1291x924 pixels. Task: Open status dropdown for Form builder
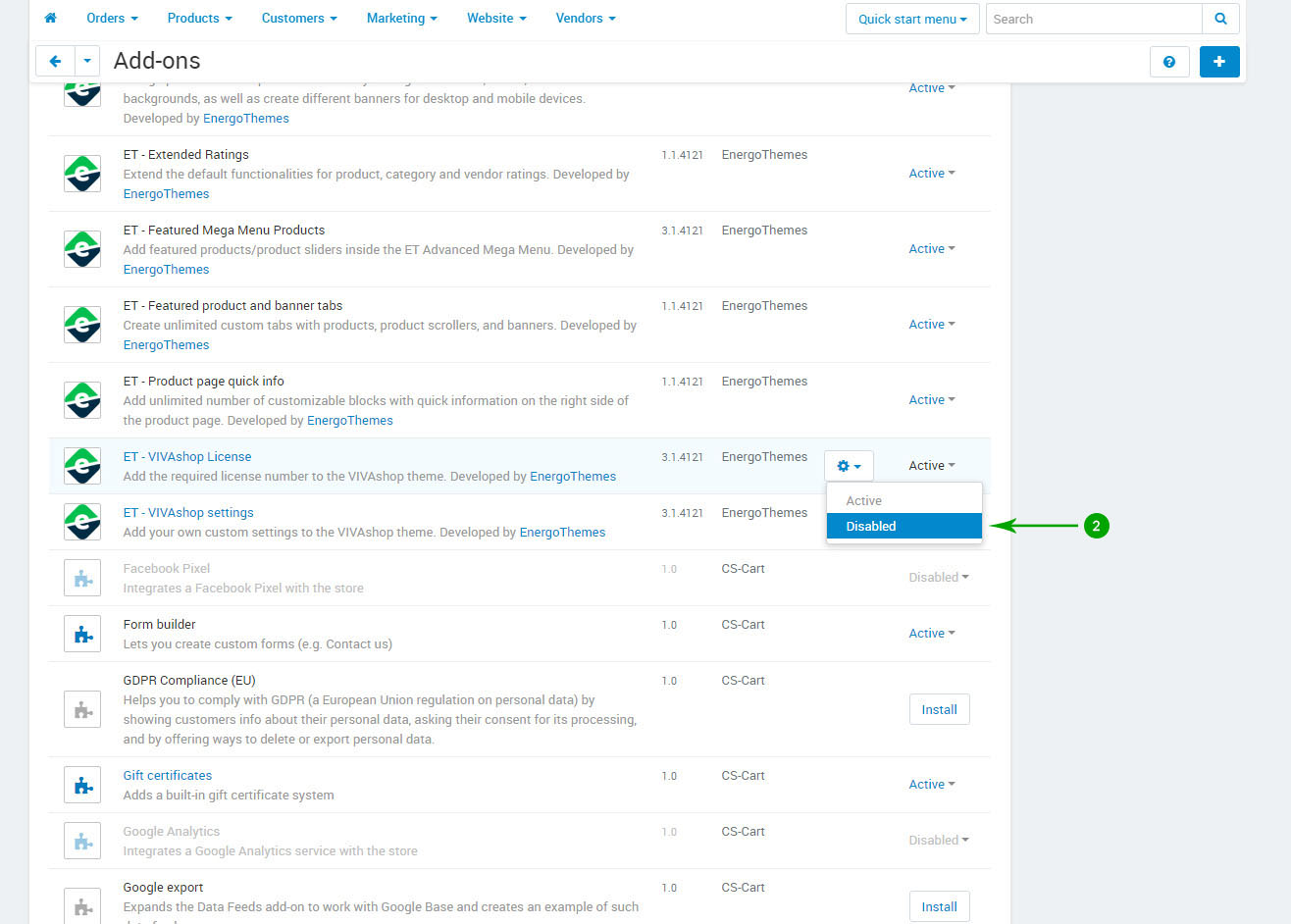pyautogui.click(x=932, y=634)
